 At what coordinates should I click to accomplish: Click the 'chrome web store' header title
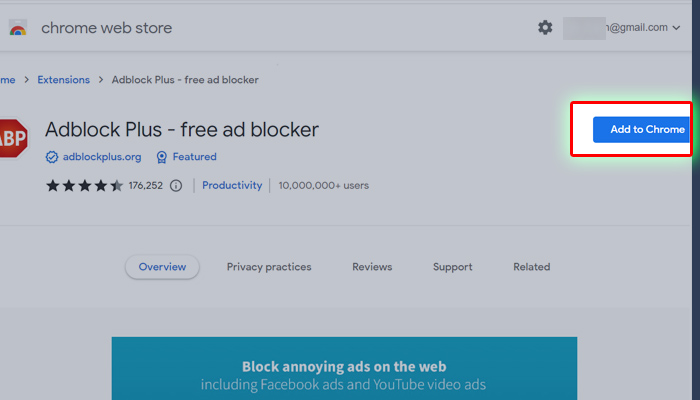tap(106, 28)
